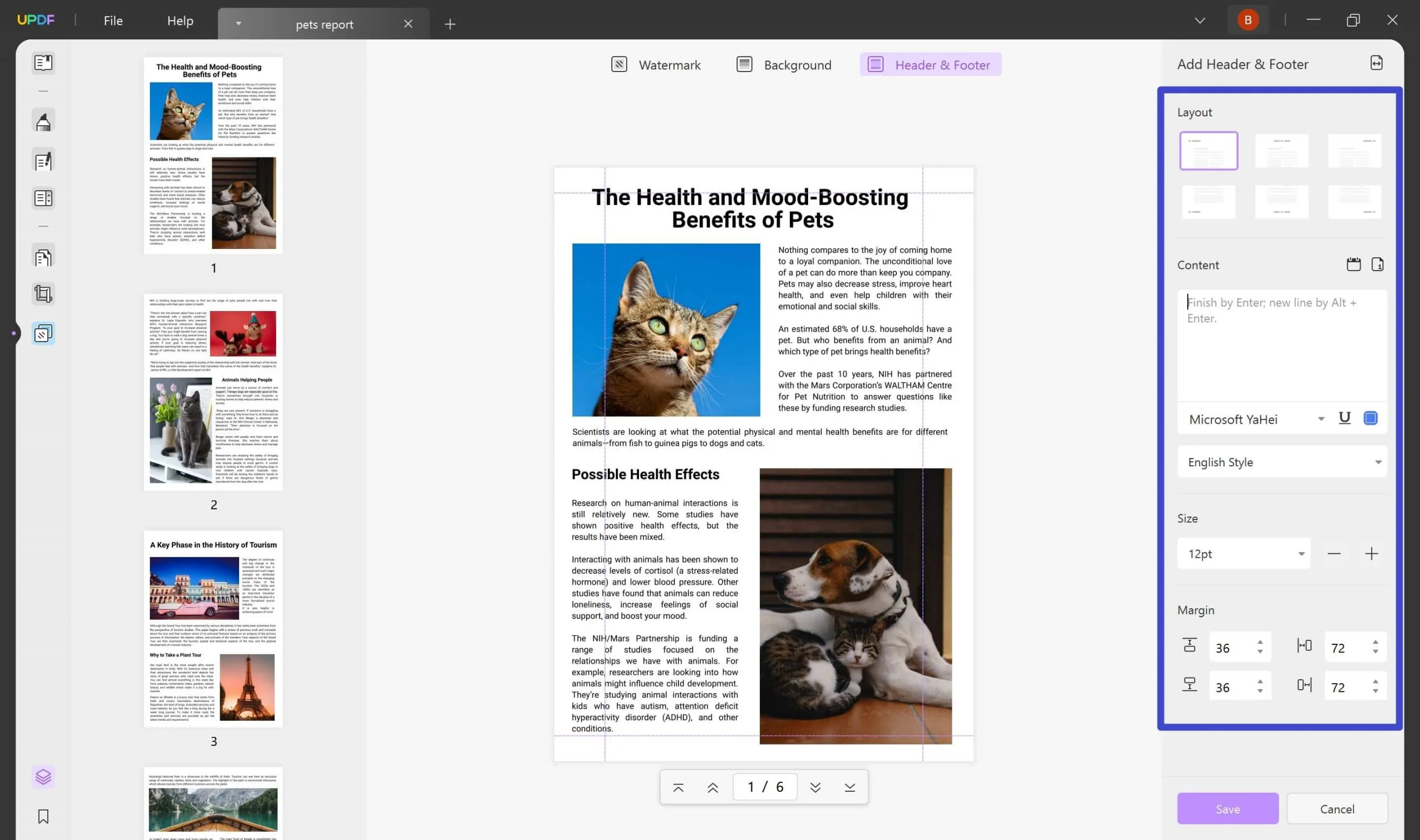Toggle underline formatting button
The height and width of the screenshot is (840, 1420).
click(x=1345, y=418)
